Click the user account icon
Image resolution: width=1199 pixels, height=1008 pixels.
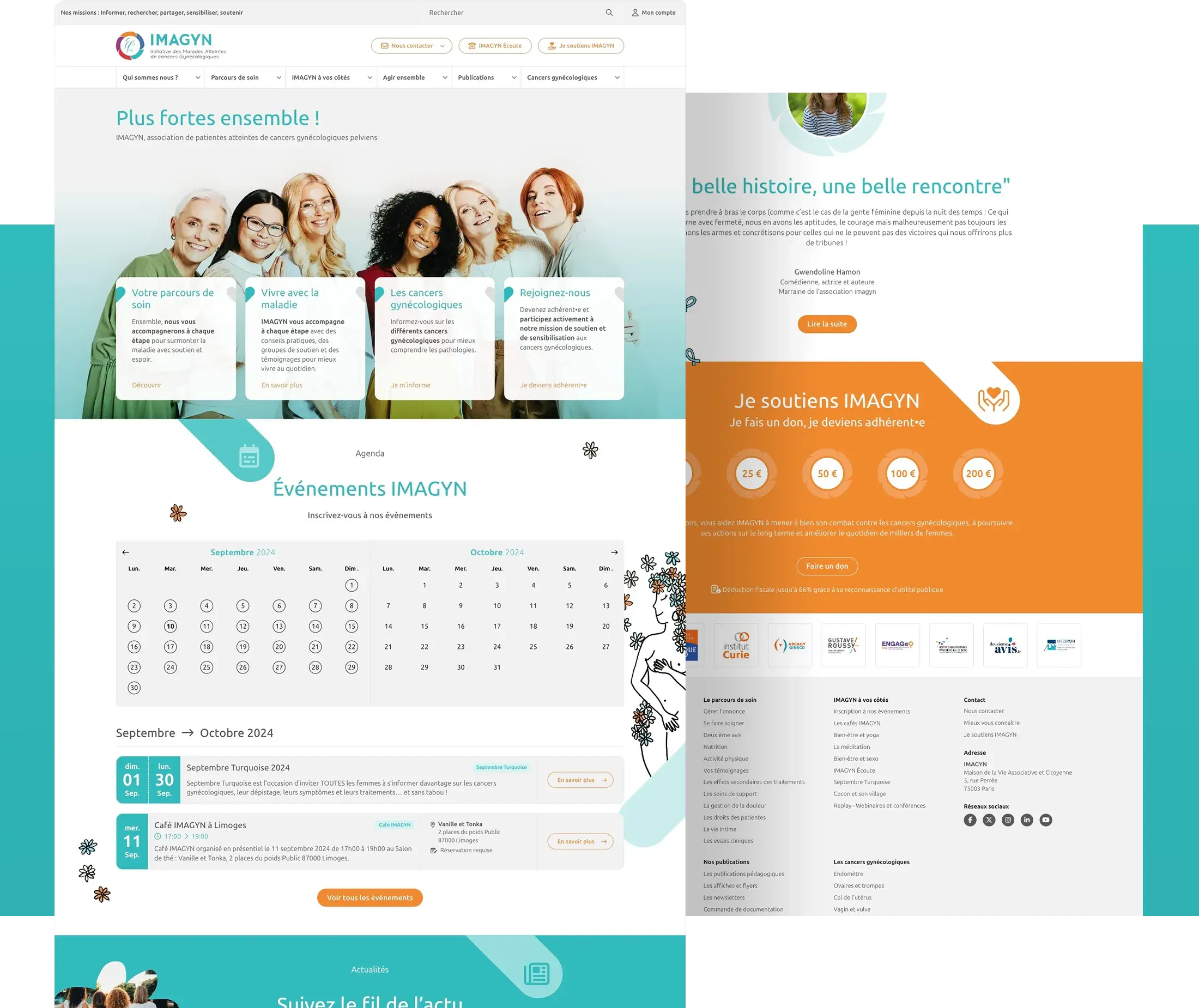(x=633, y=12)
